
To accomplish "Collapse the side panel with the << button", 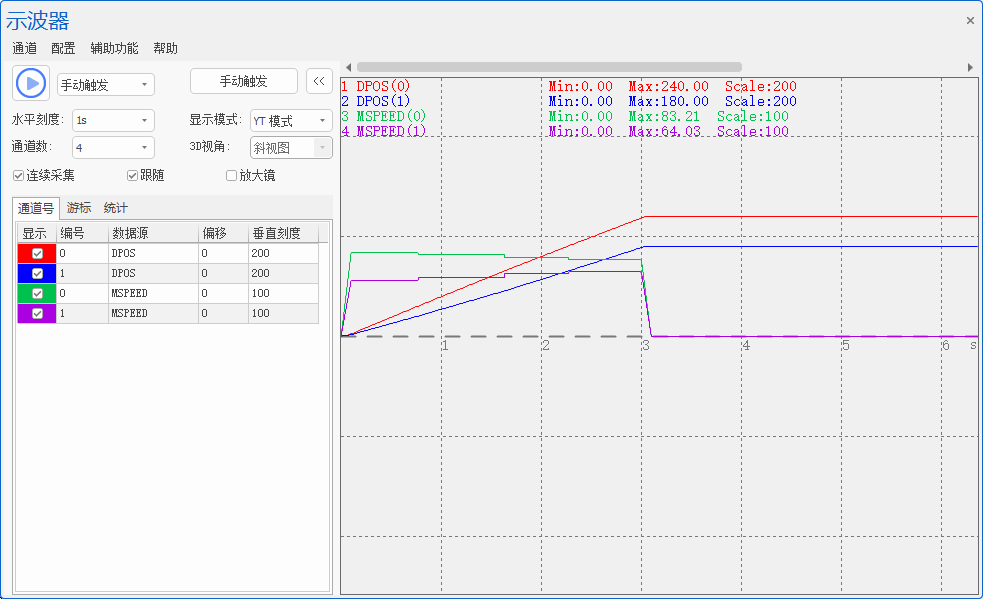I will click(319, 81).
